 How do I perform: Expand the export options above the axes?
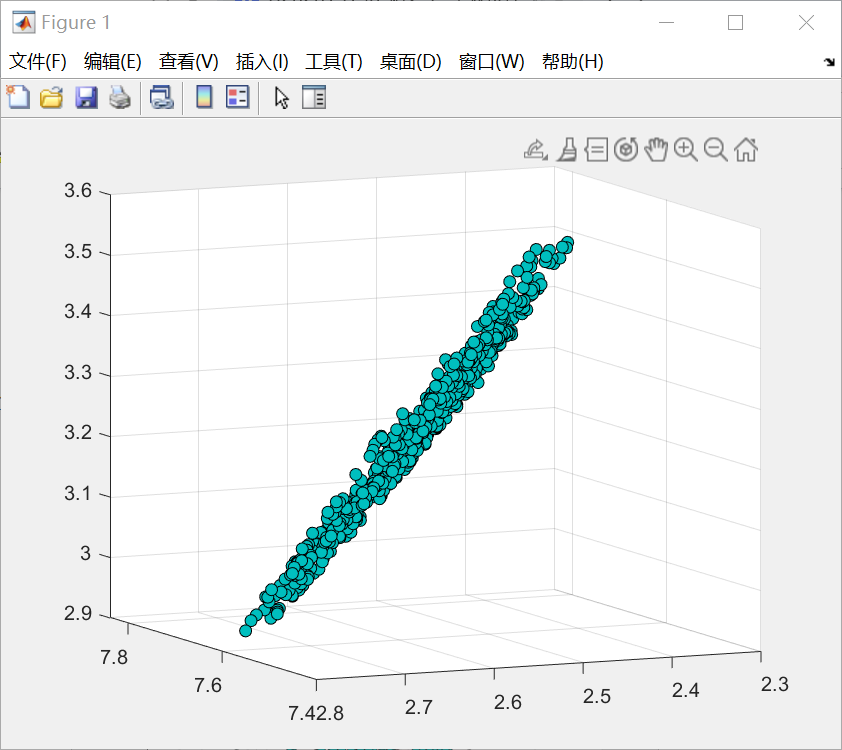coord(535,150)
